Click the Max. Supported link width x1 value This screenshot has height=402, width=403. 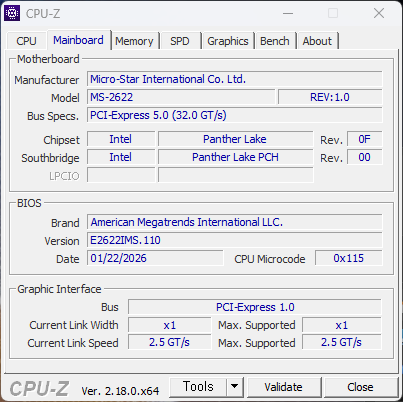[x=342, y=325]
